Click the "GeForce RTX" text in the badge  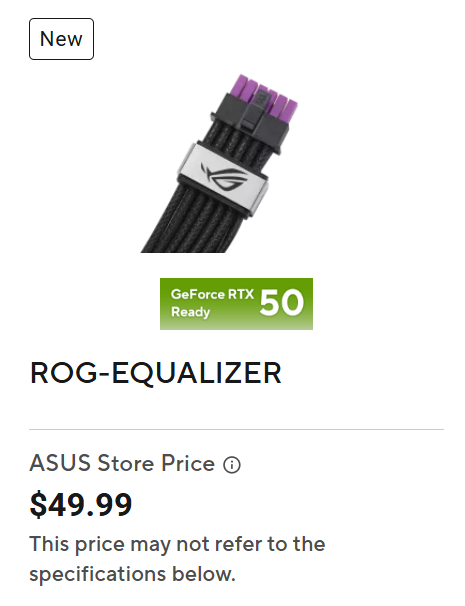(212, 294)
